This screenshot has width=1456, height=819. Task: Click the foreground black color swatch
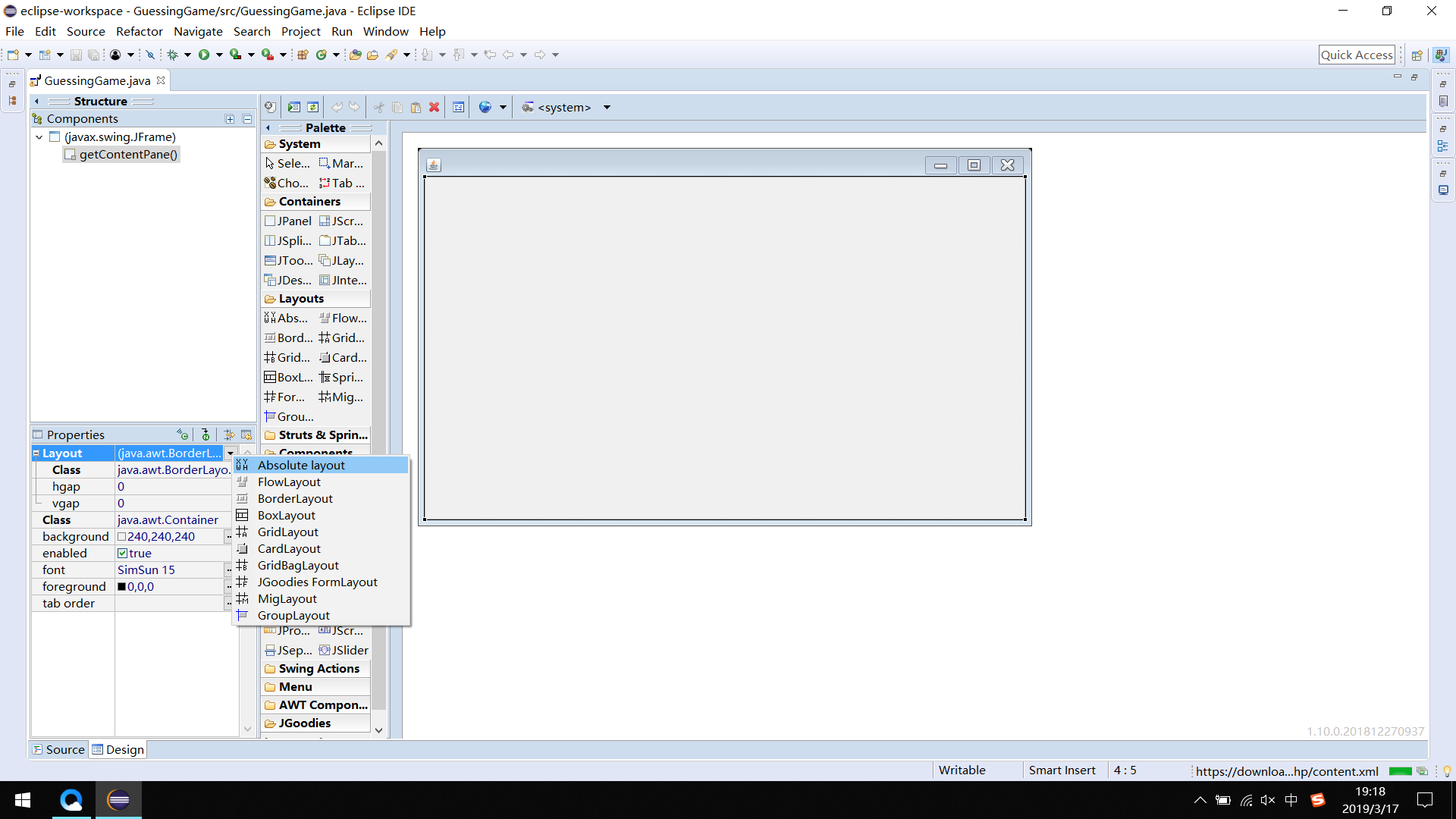click(x=121, y=586)
